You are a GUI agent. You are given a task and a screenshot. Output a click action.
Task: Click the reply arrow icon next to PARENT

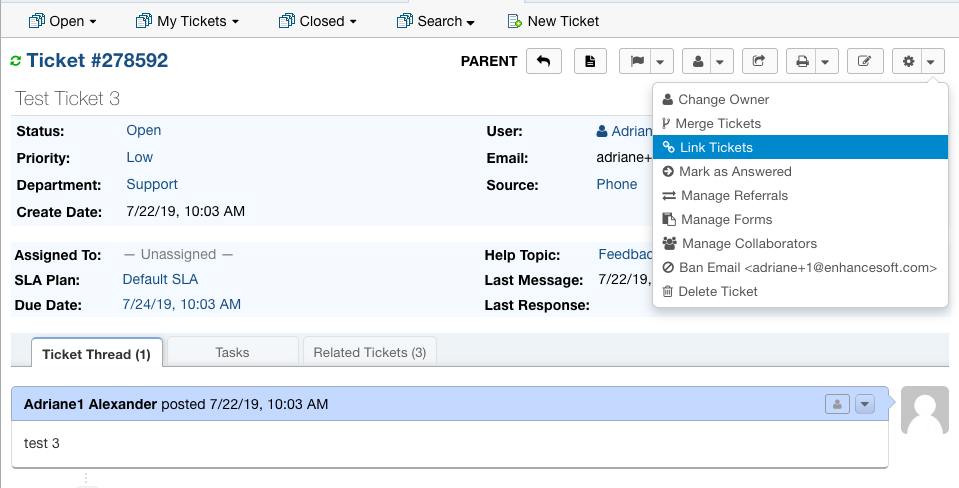click(x=543, y=62)
